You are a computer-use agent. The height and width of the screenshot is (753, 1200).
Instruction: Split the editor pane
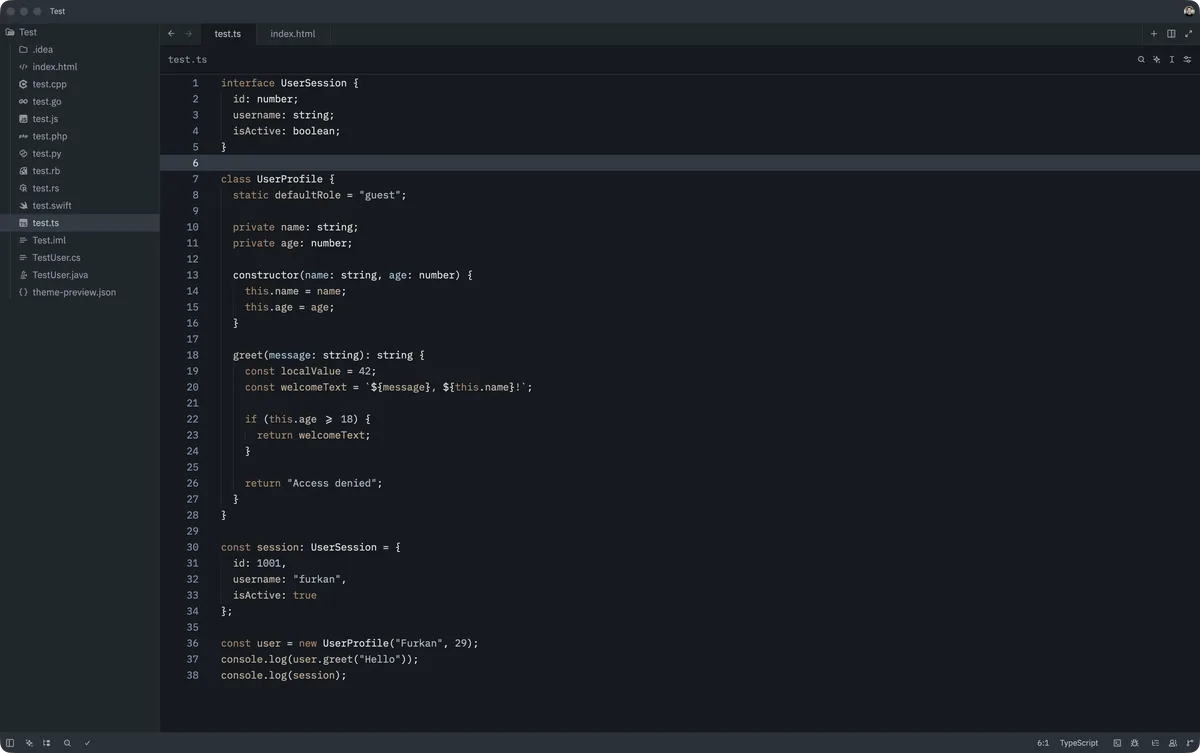tap(1171, 34)
